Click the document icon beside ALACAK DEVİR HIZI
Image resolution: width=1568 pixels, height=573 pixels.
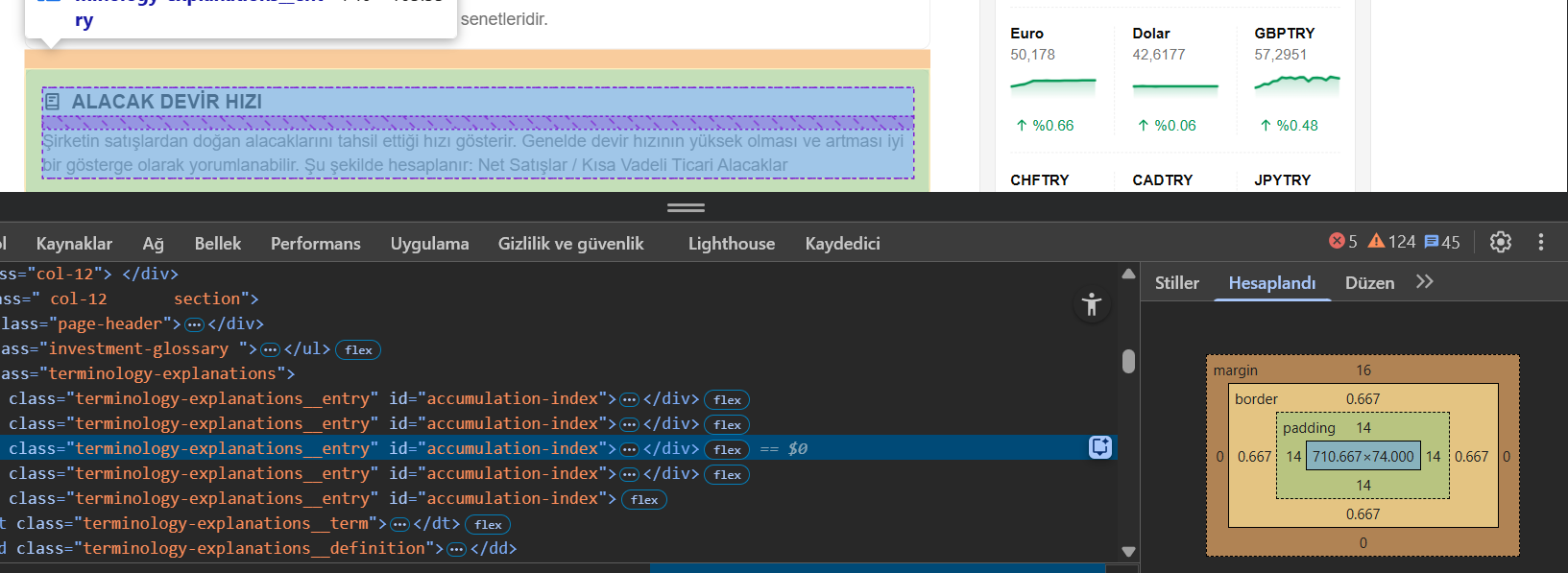pyautogui.click(x=53, y=101)
